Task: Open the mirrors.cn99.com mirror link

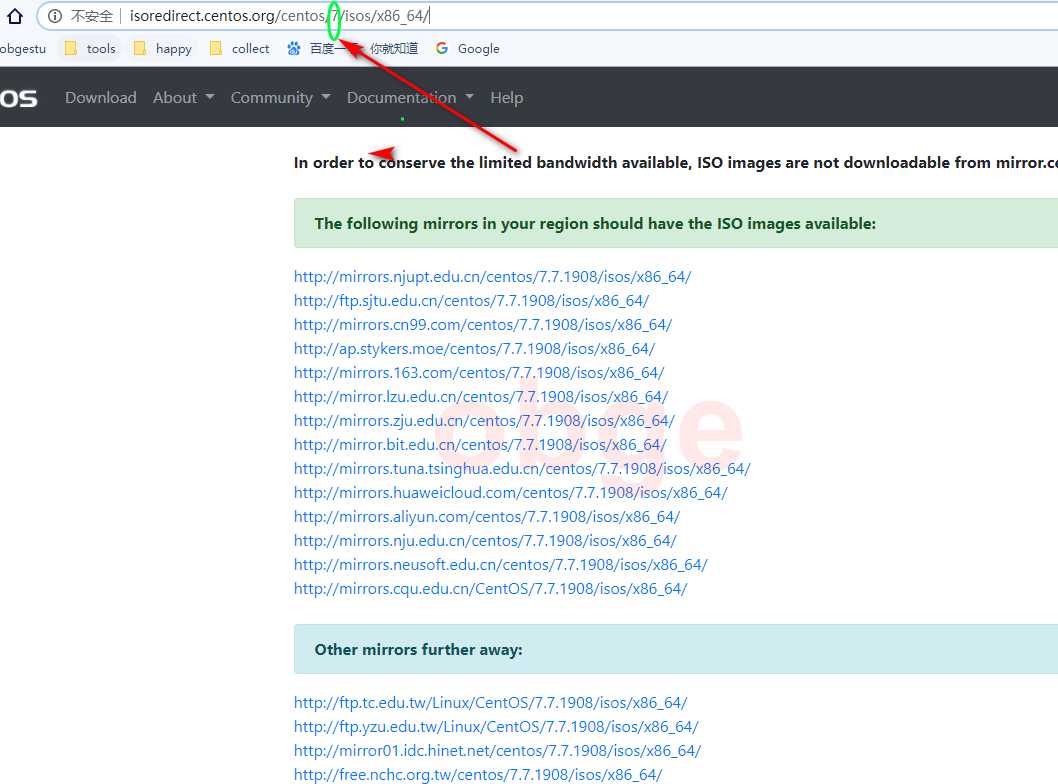Action: (x=483, y=325)
